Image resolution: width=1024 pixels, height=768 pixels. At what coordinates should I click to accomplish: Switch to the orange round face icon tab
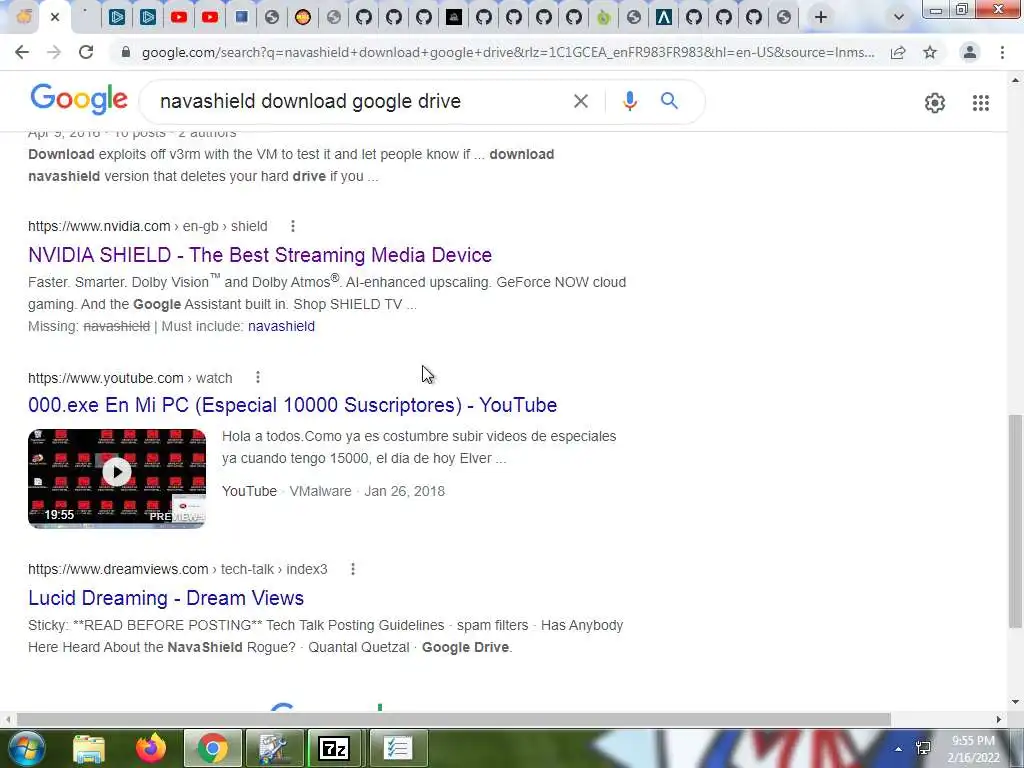click(x=302, y=18)
